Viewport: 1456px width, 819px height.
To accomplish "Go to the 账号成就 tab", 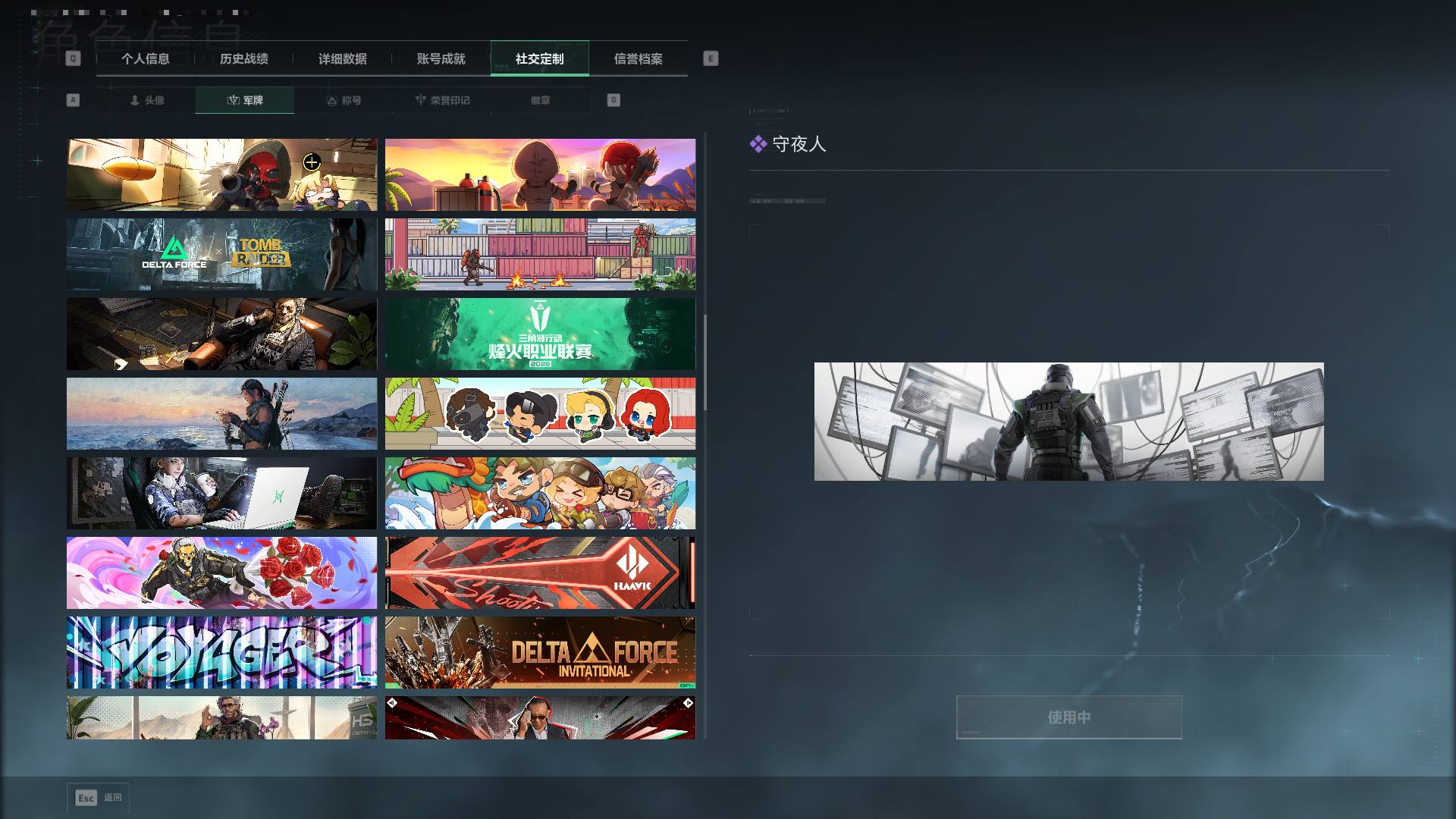I will pos(441,58).
